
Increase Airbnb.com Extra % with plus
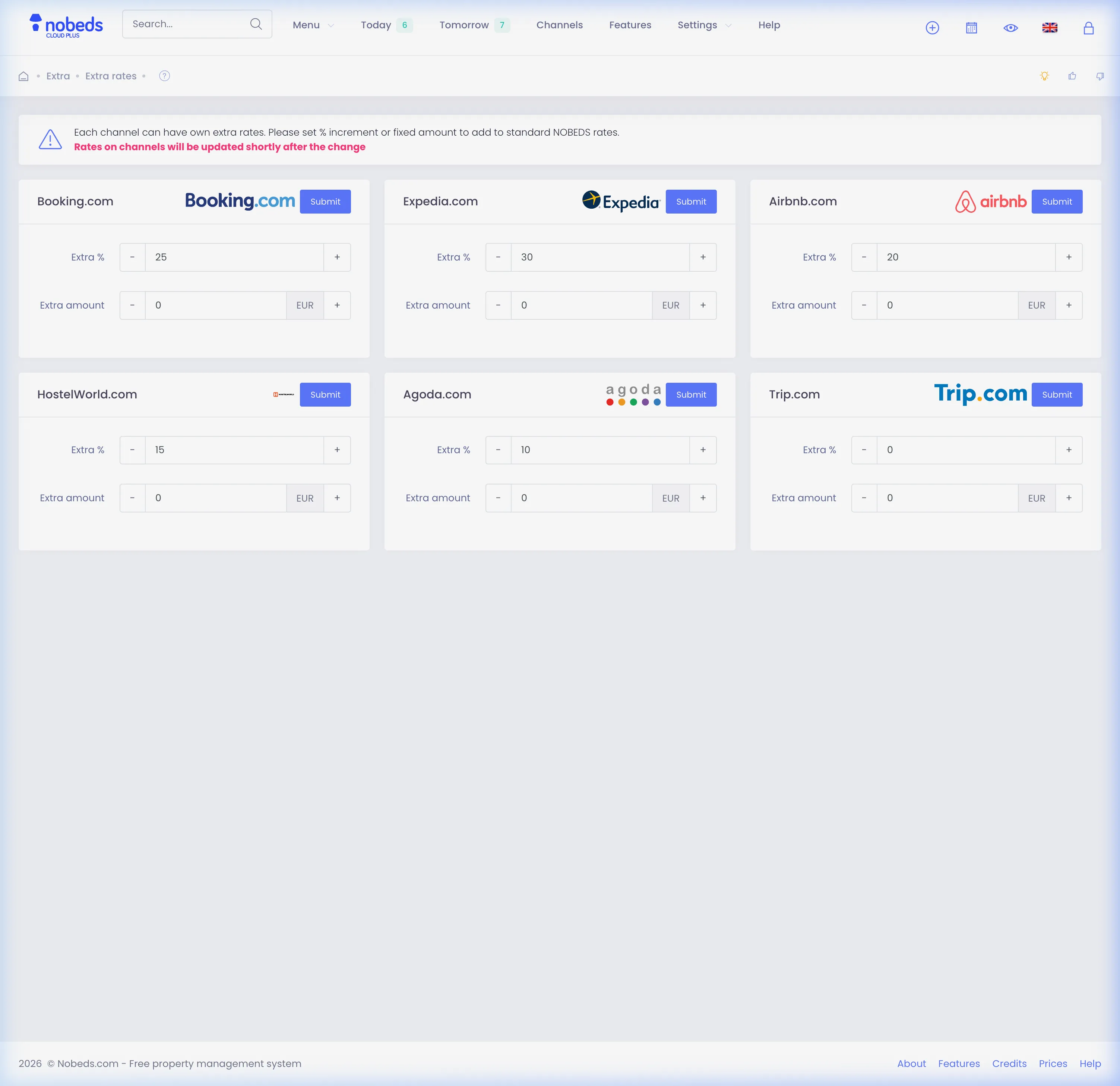coord(1069,257)
